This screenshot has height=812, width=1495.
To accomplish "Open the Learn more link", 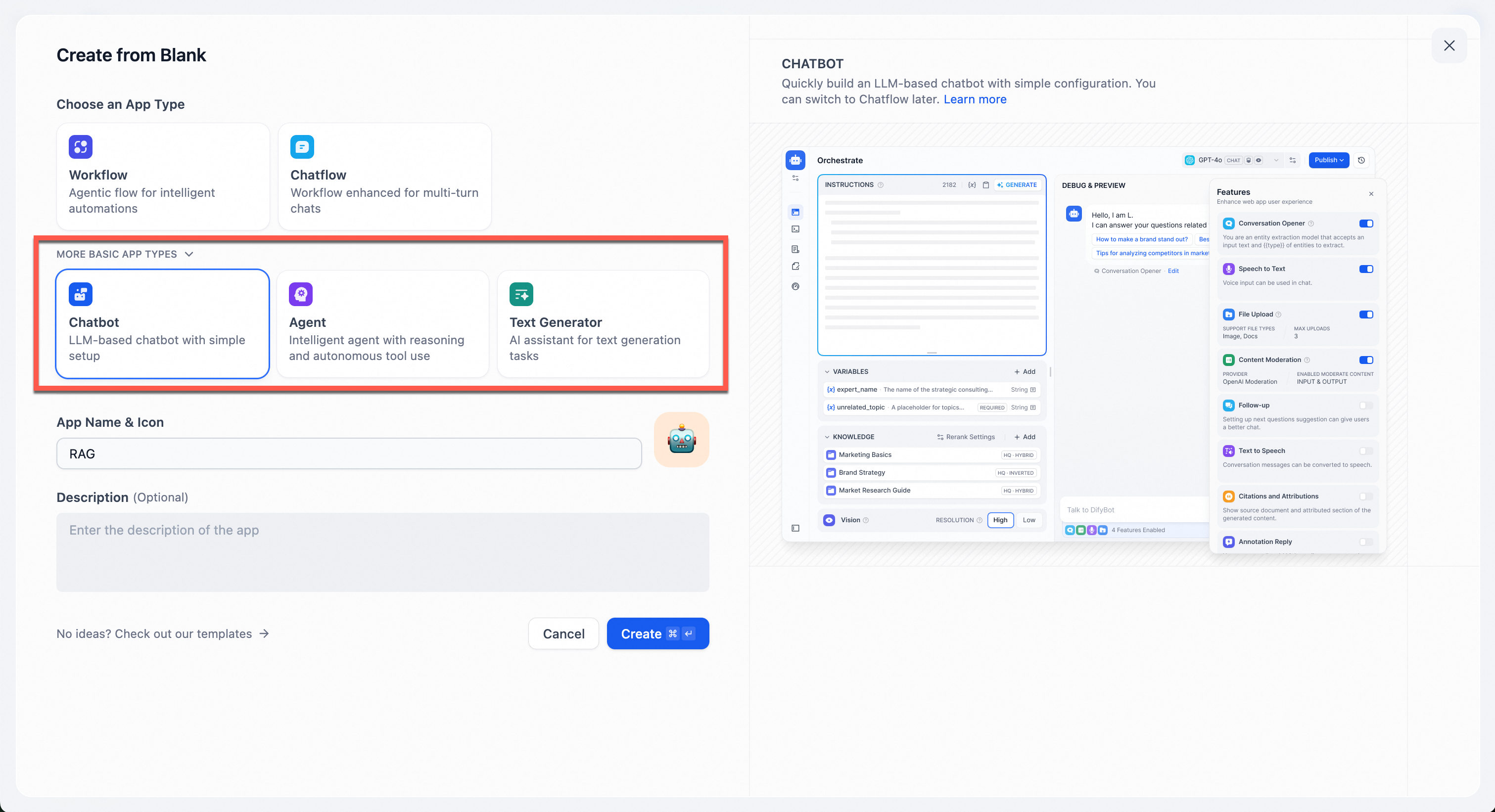I will point(975,99).
